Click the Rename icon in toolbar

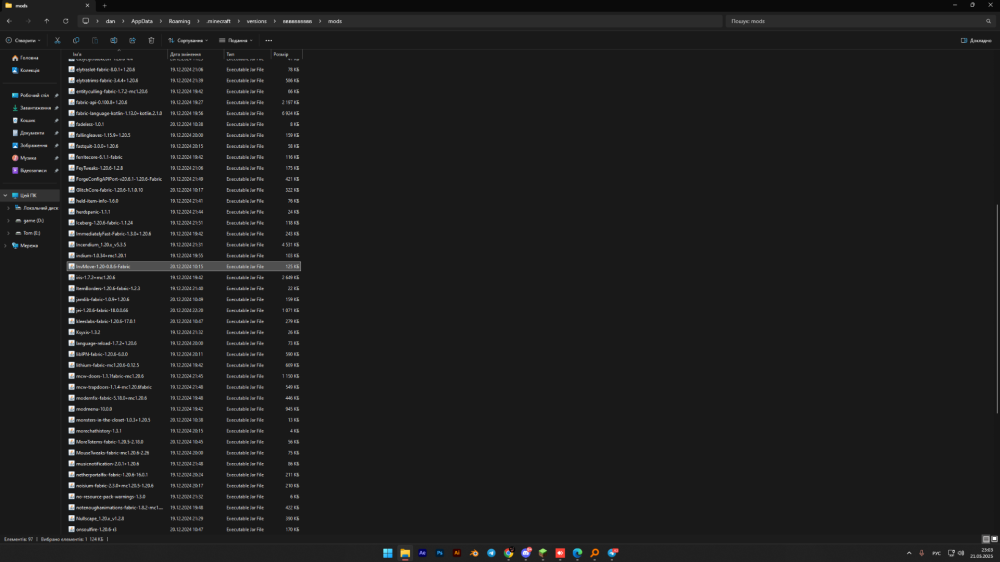[114, 40]
